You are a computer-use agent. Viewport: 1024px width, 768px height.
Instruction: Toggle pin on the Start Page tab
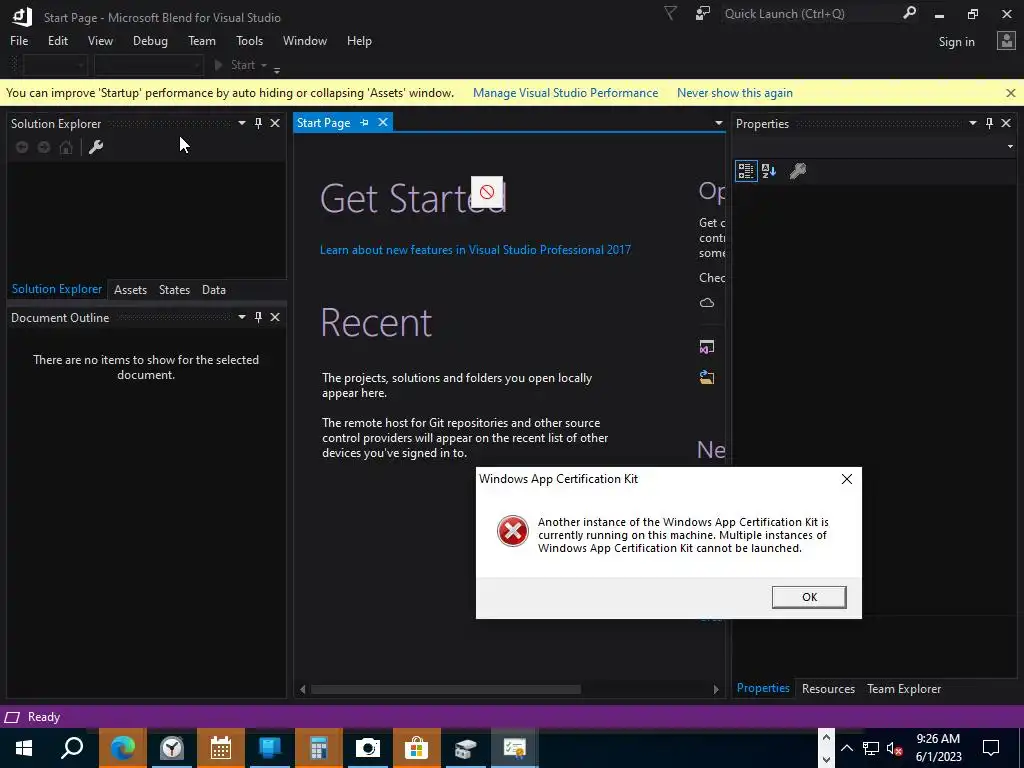tap(364, 122)
